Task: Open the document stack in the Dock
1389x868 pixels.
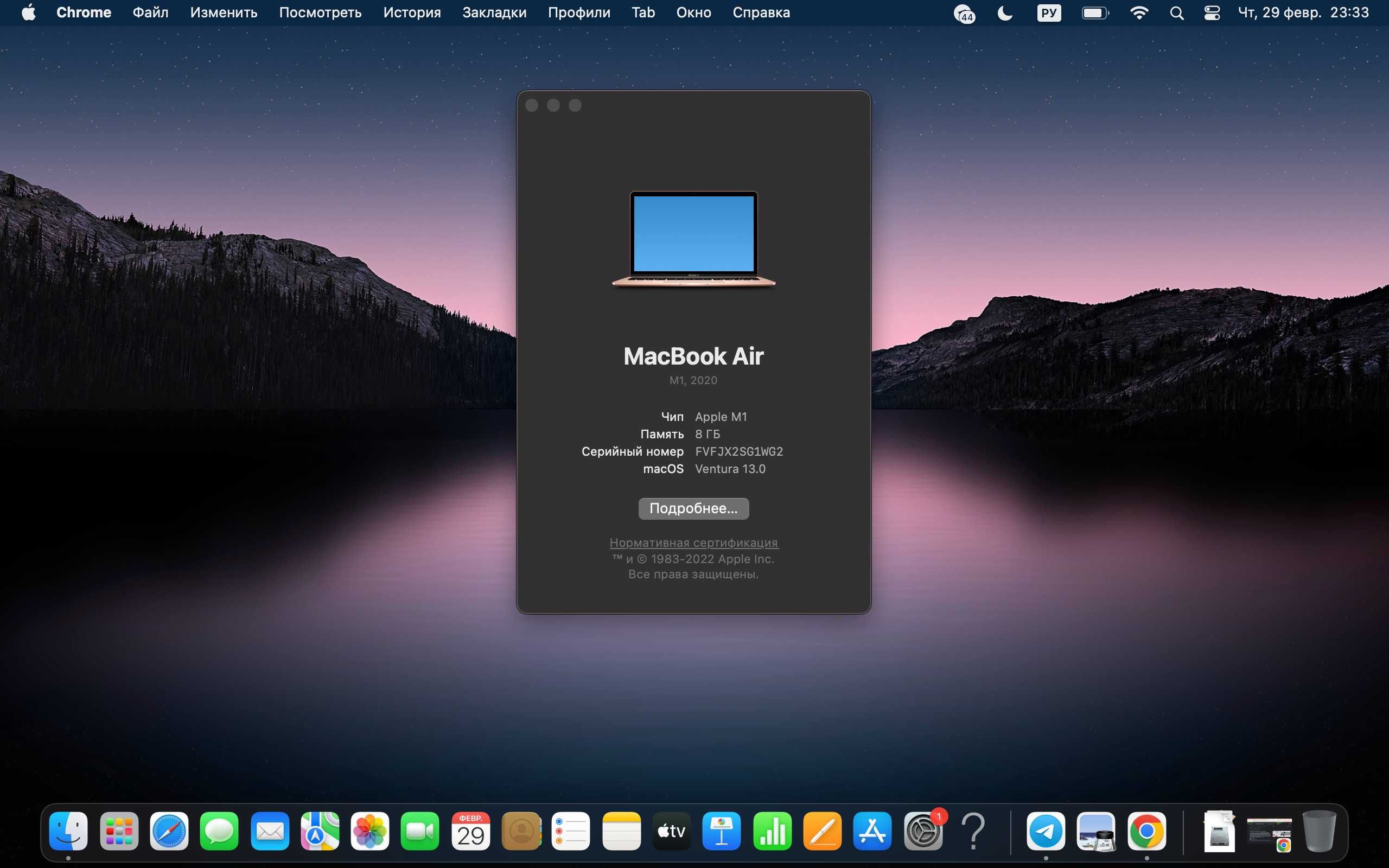Action: pyautogui.click(x=1219, y=831)
